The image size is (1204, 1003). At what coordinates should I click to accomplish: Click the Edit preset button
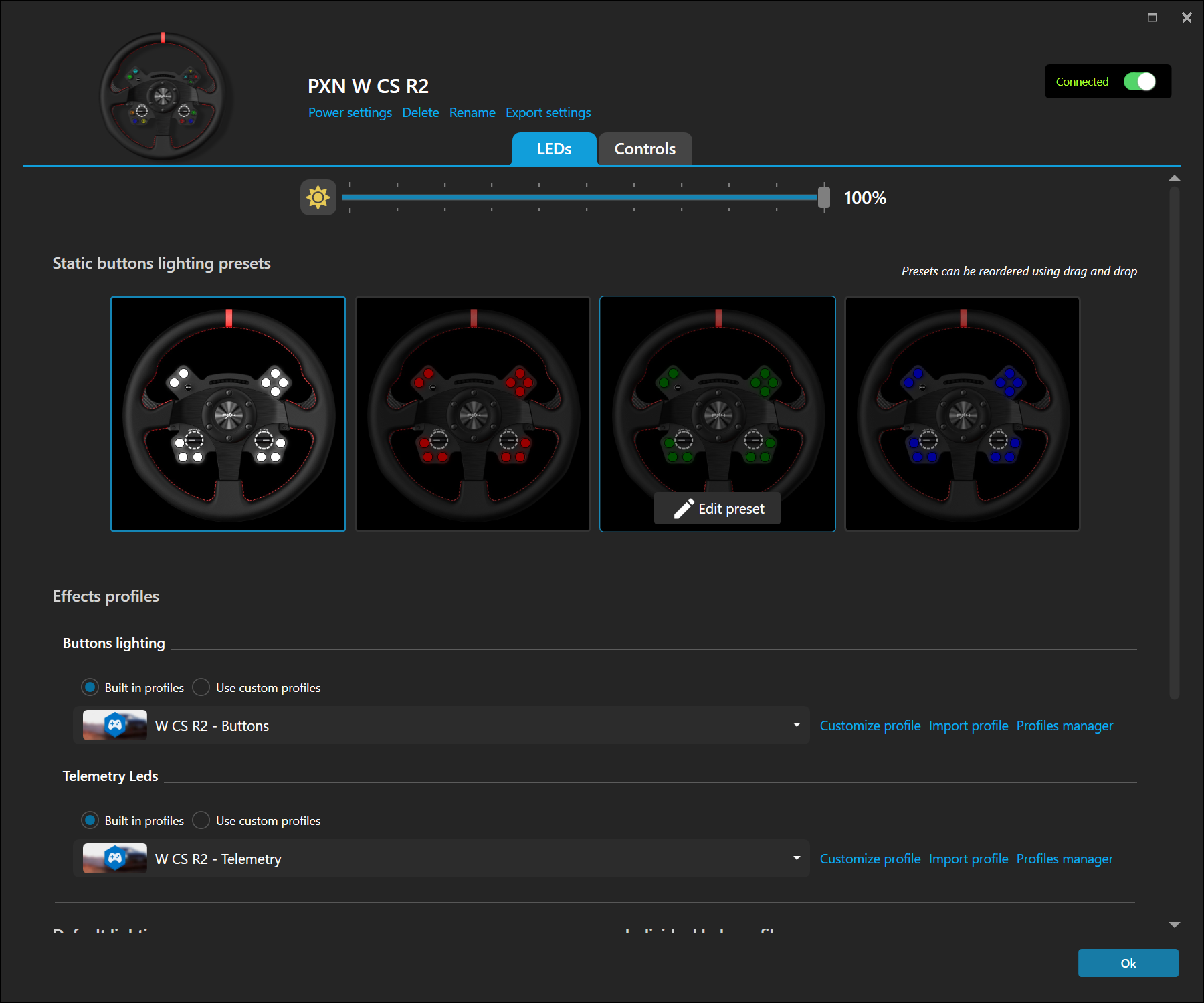click(x=717, y=509)
